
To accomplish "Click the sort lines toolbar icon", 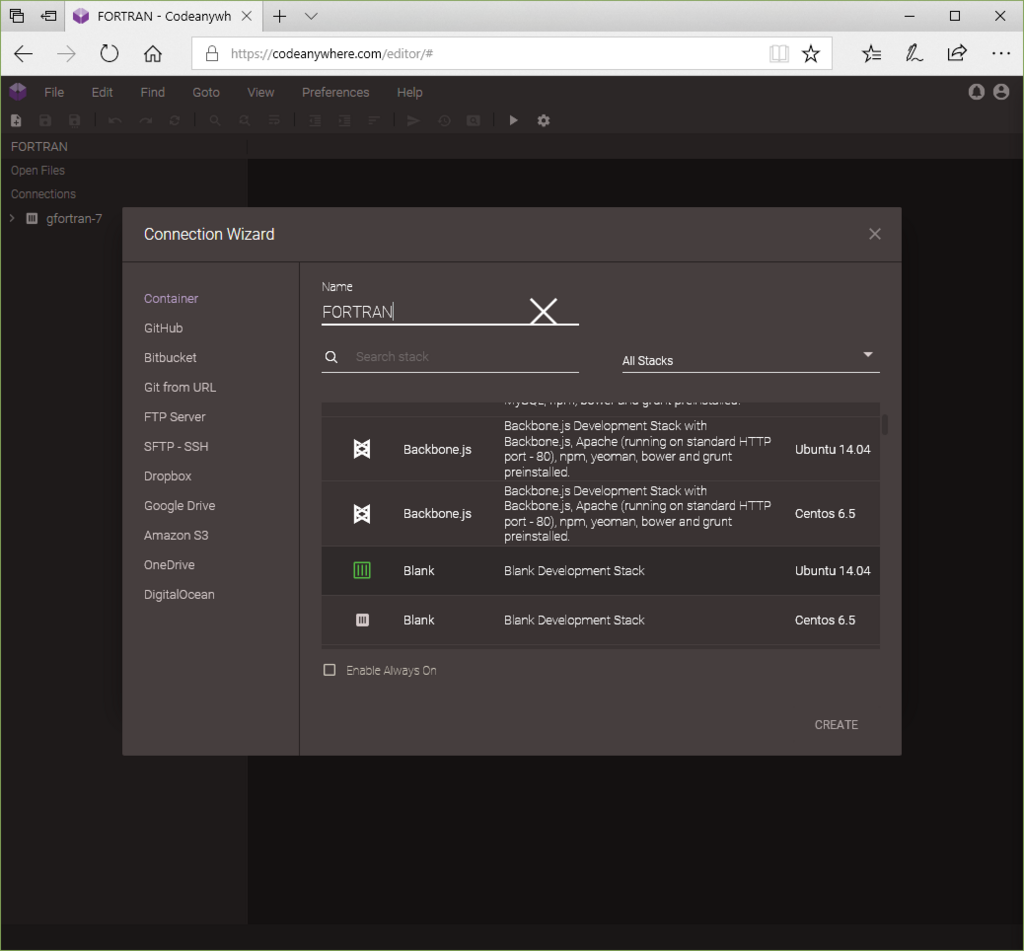I will pos(374,120).
